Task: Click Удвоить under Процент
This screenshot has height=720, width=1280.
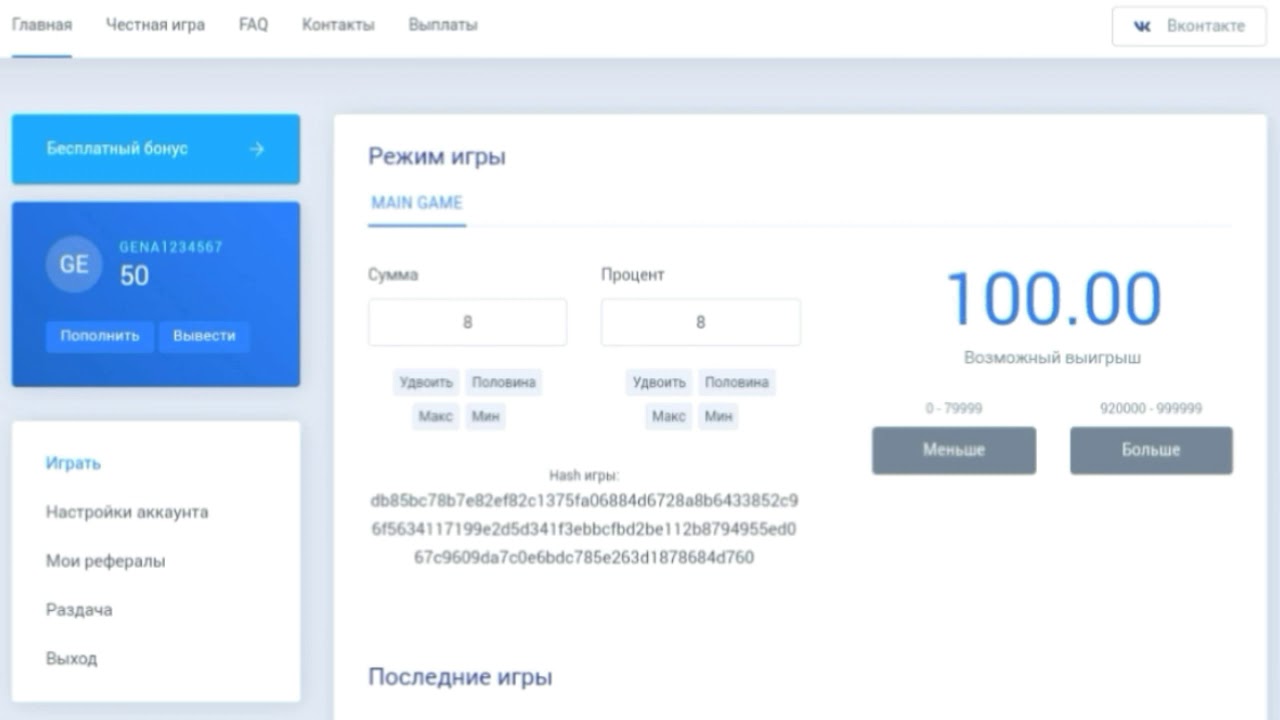Action: coord(659,382)
